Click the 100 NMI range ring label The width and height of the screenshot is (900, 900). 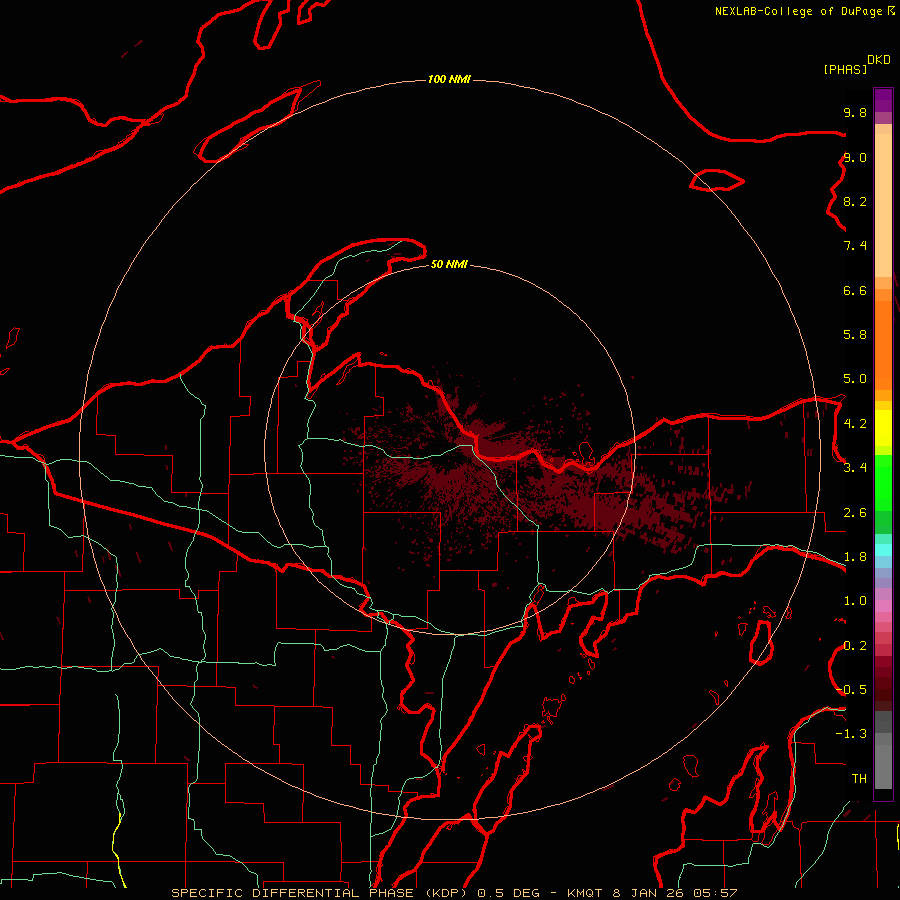[449, 79]
